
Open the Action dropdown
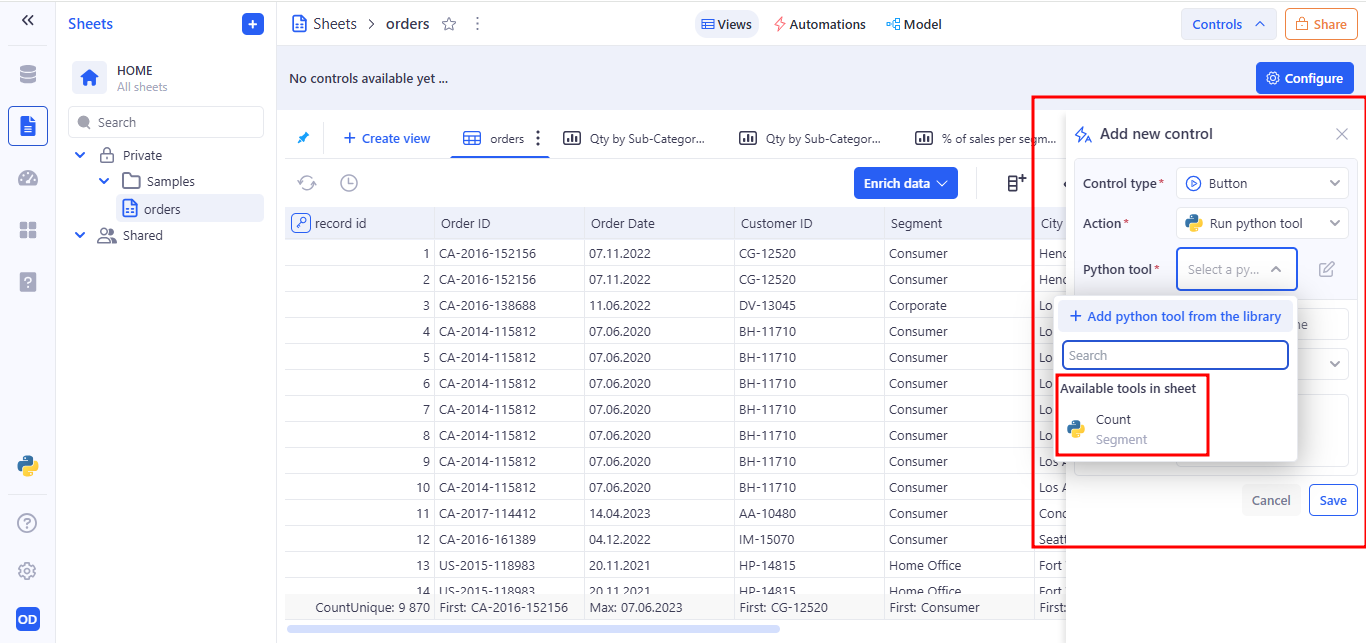click(1262, 224)
